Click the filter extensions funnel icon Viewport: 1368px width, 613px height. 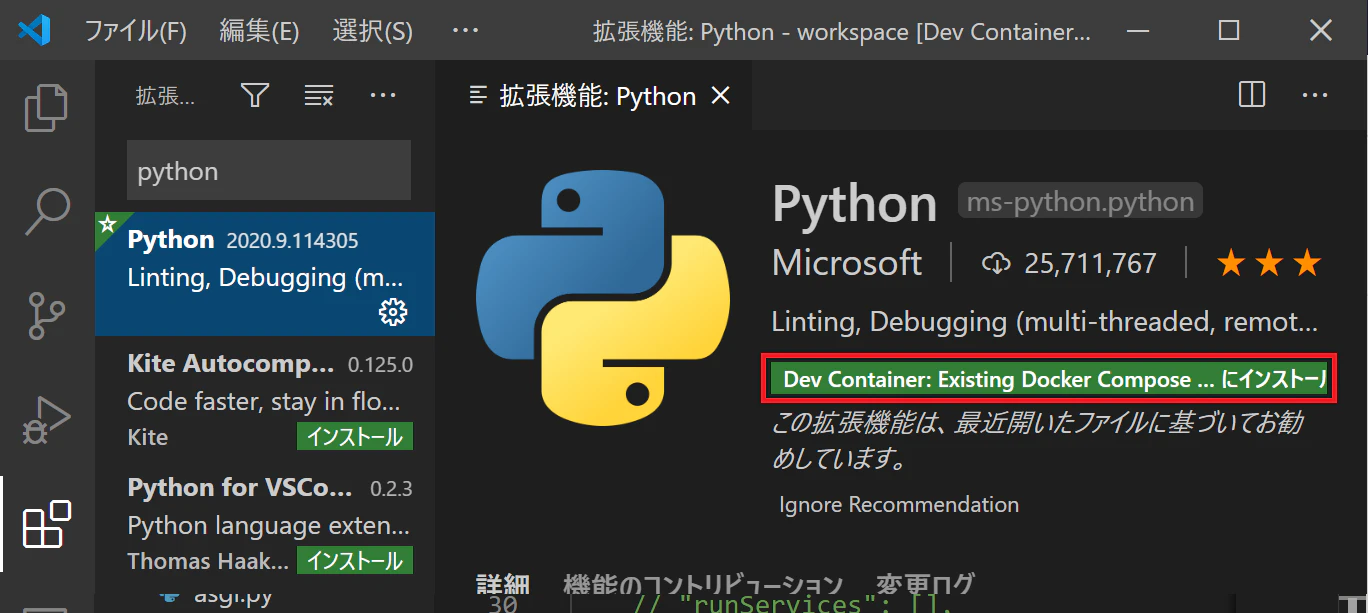pos(255,96)
